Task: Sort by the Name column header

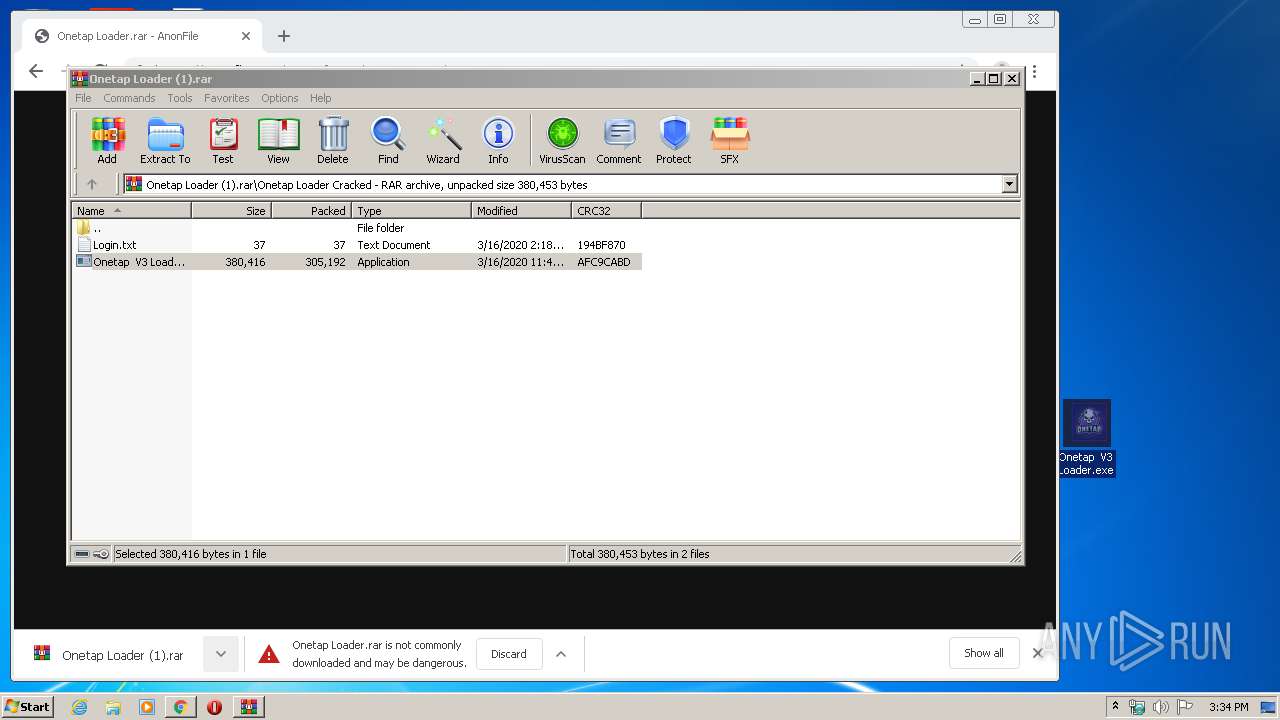Action: [x=131, y=210]
